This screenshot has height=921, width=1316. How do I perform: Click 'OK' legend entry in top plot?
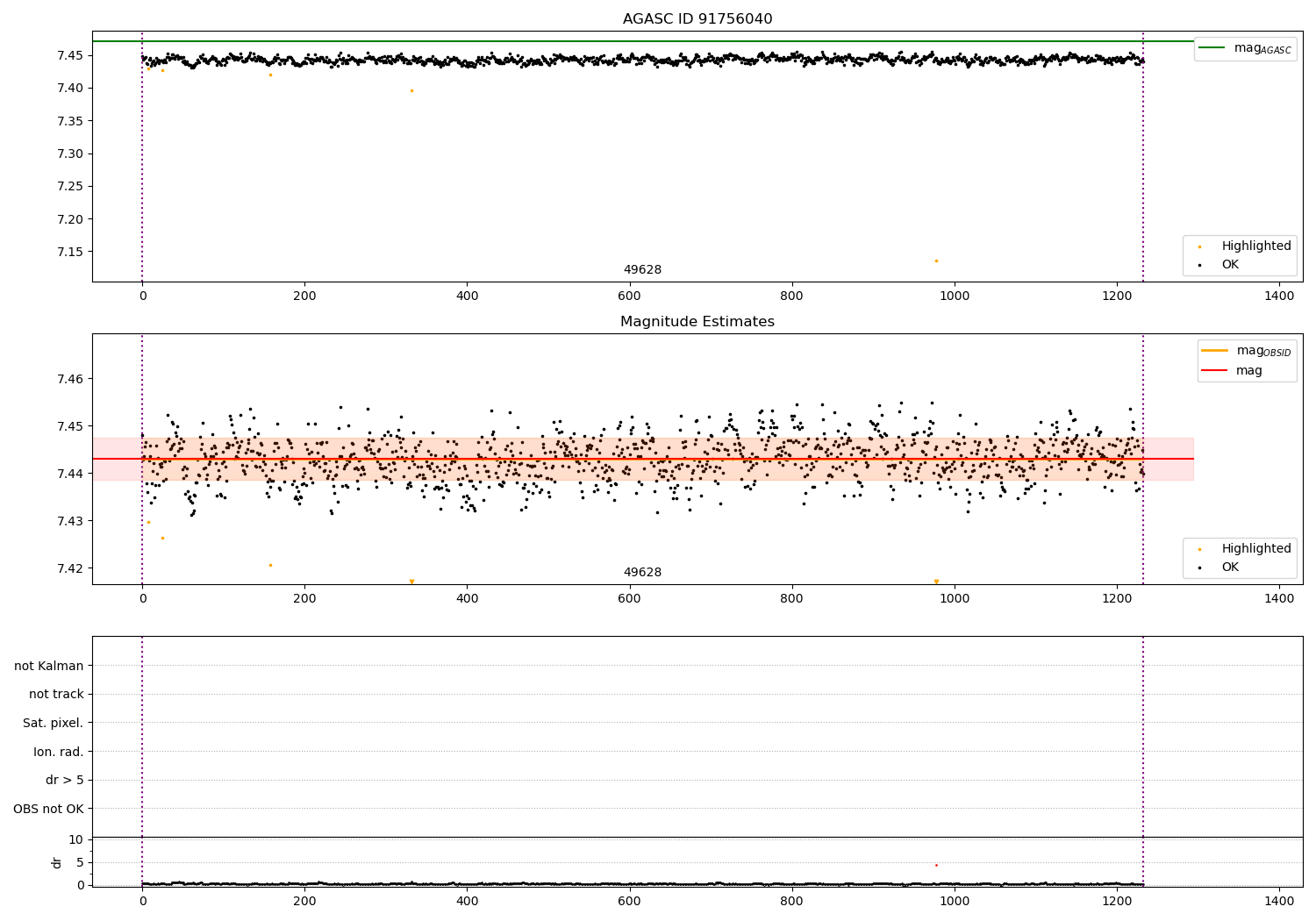point(1220,265)
